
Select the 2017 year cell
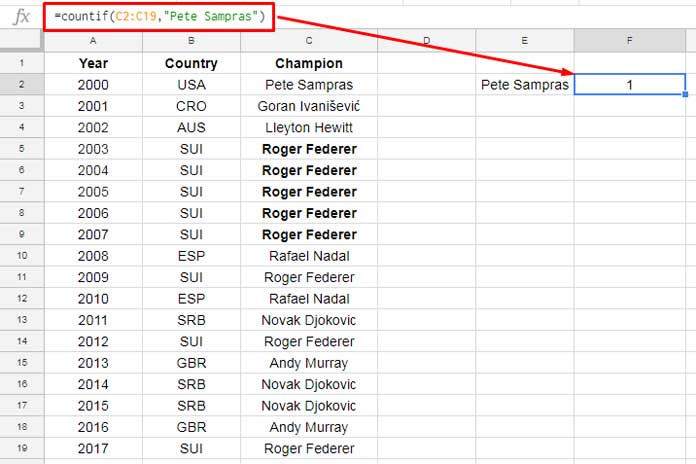coord(93,448)
